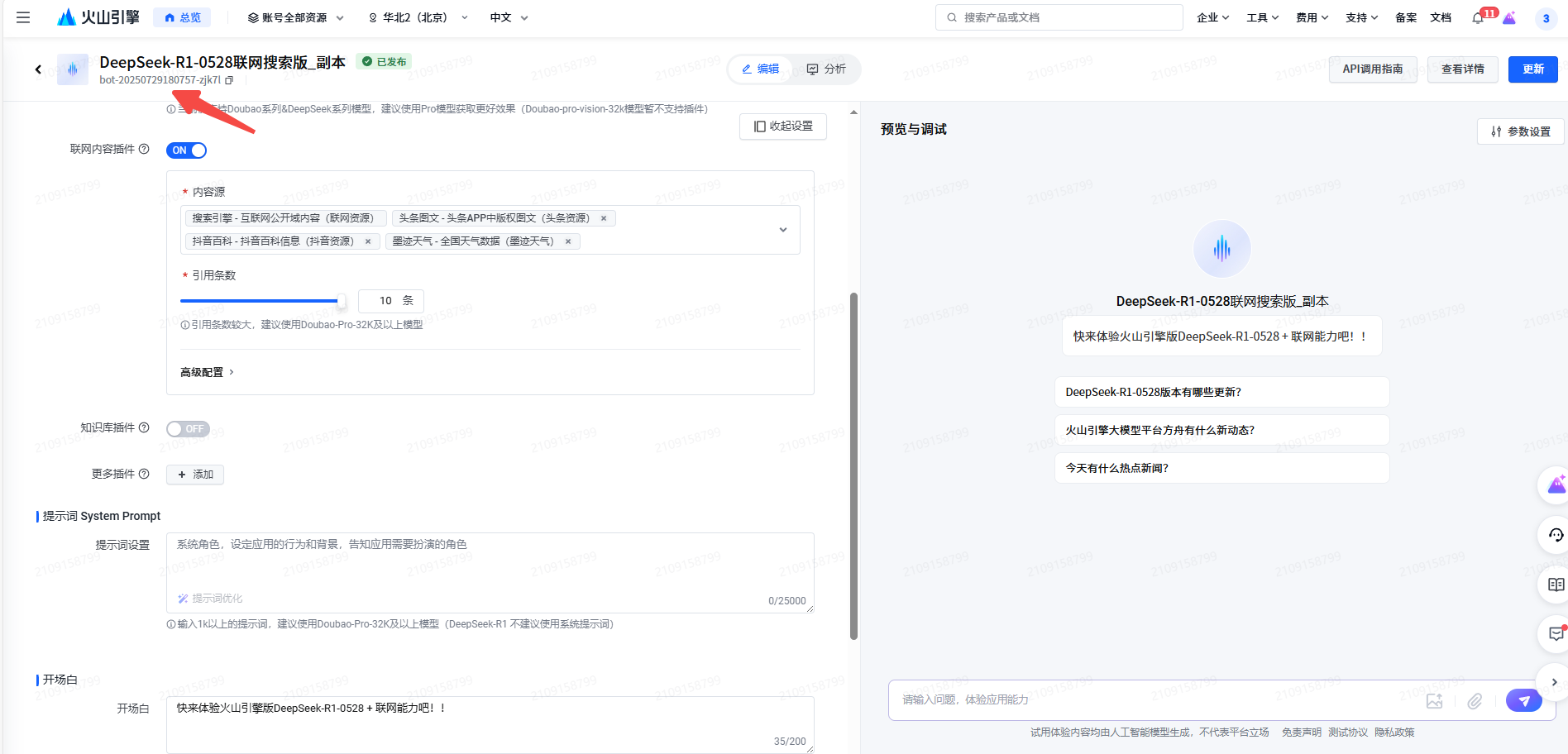The image size is (1568, 754).
Task: Open user avatar labeled 3
Action: pyautogui.click(x=1546, y=18)
